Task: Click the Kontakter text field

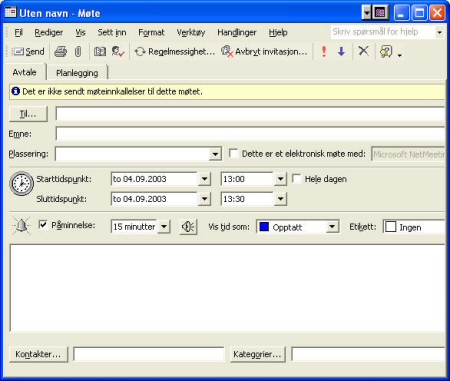Action: click(148, 354)
